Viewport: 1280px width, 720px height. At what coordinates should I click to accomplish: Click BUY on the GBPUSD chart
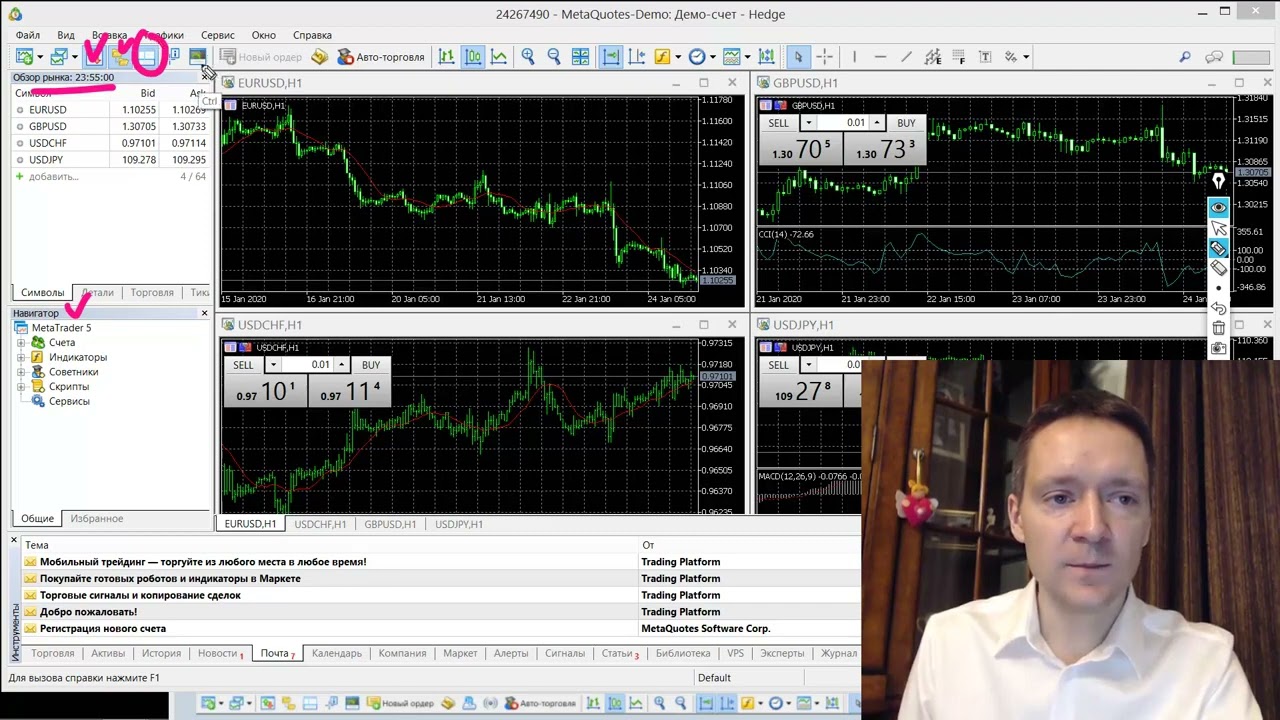pos(906,123)
